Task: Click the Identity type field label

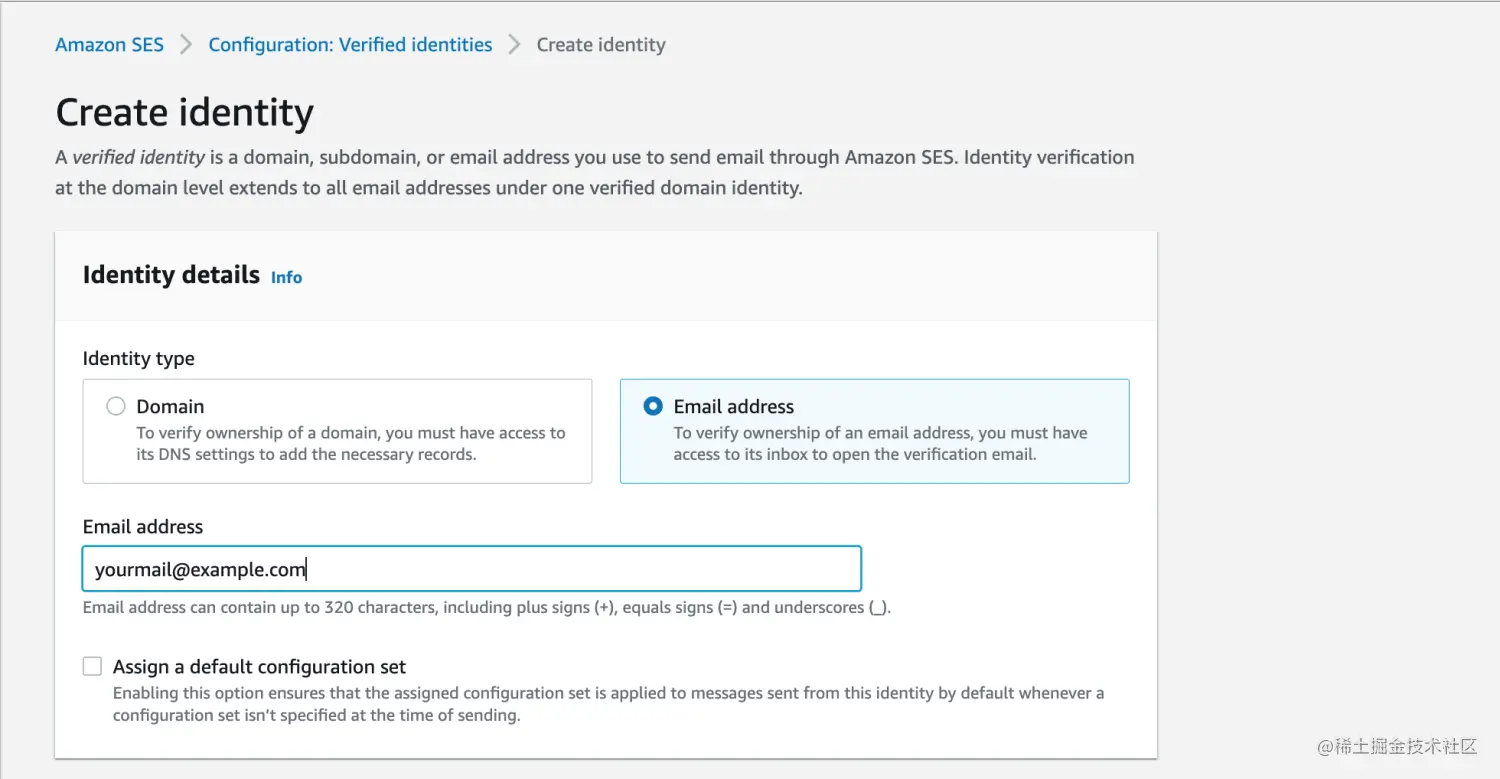Action: (138, 358)
